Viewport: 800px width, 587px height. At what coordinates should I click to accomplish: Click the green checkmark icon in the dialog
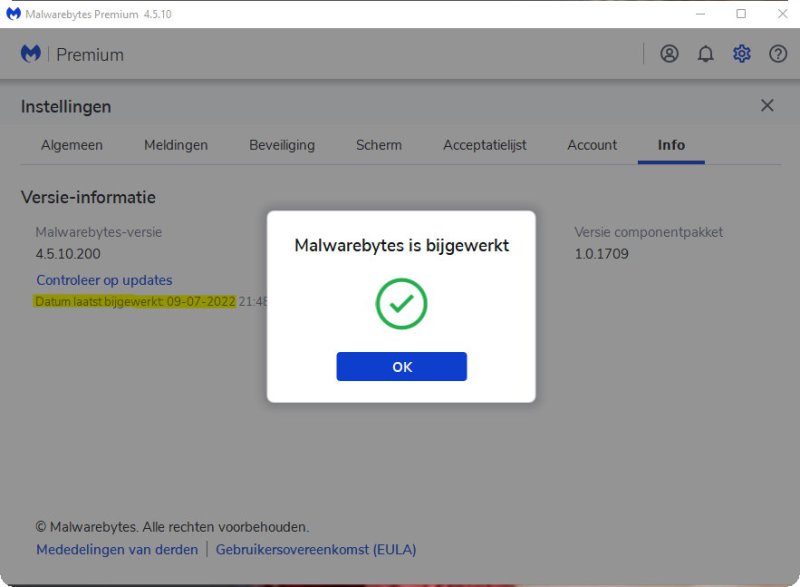tap(402, 303)
